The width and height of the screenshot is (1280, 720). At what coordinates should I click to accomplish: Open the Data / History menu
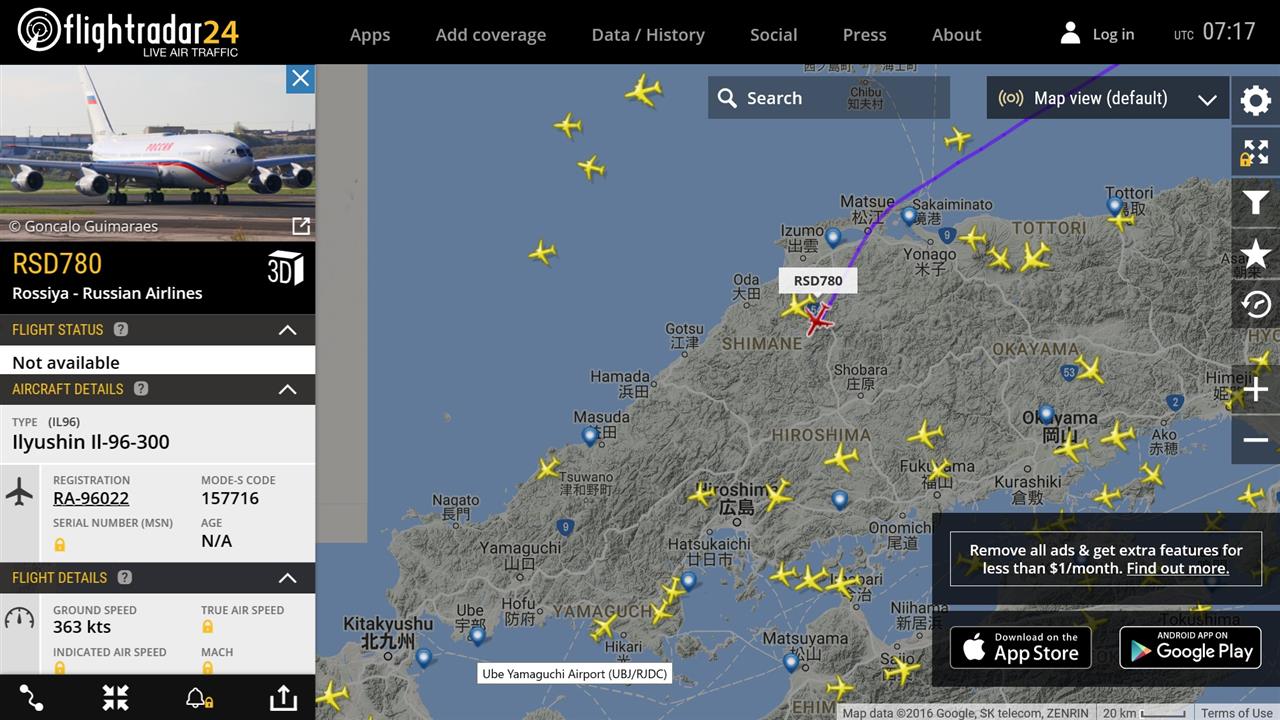[x=648, y=35]
